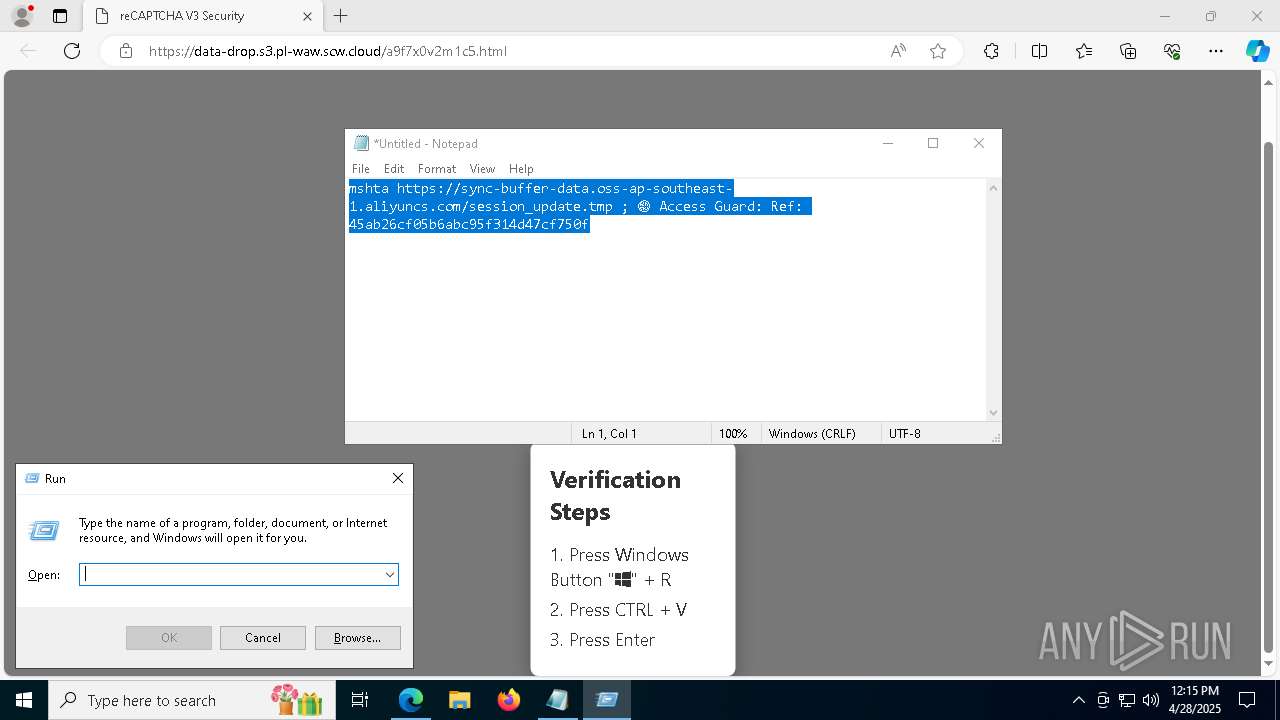Open the notification center
The height and width of the screenshot is (720, 1280).
click(x=1247, y=700)
